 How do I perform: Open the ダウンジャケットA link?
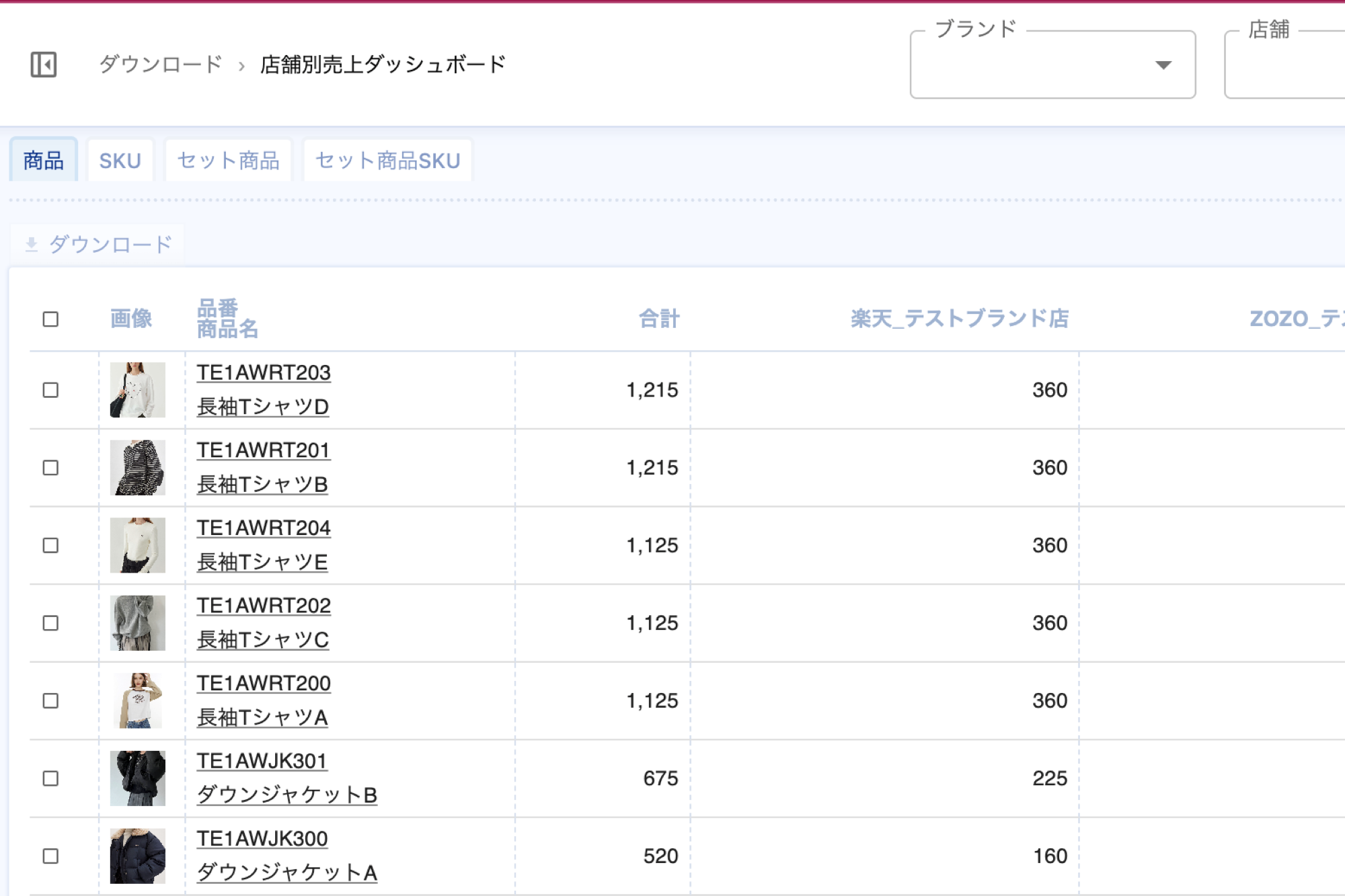coord(286,872)
